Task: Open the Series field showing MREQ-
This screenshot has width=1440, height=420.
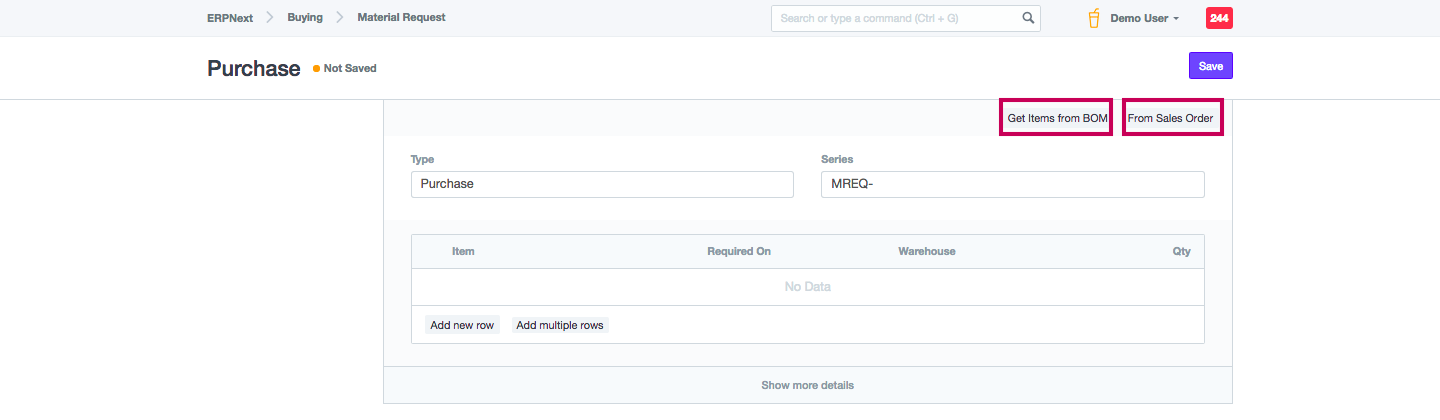Action: click(x=1012, y=184)
